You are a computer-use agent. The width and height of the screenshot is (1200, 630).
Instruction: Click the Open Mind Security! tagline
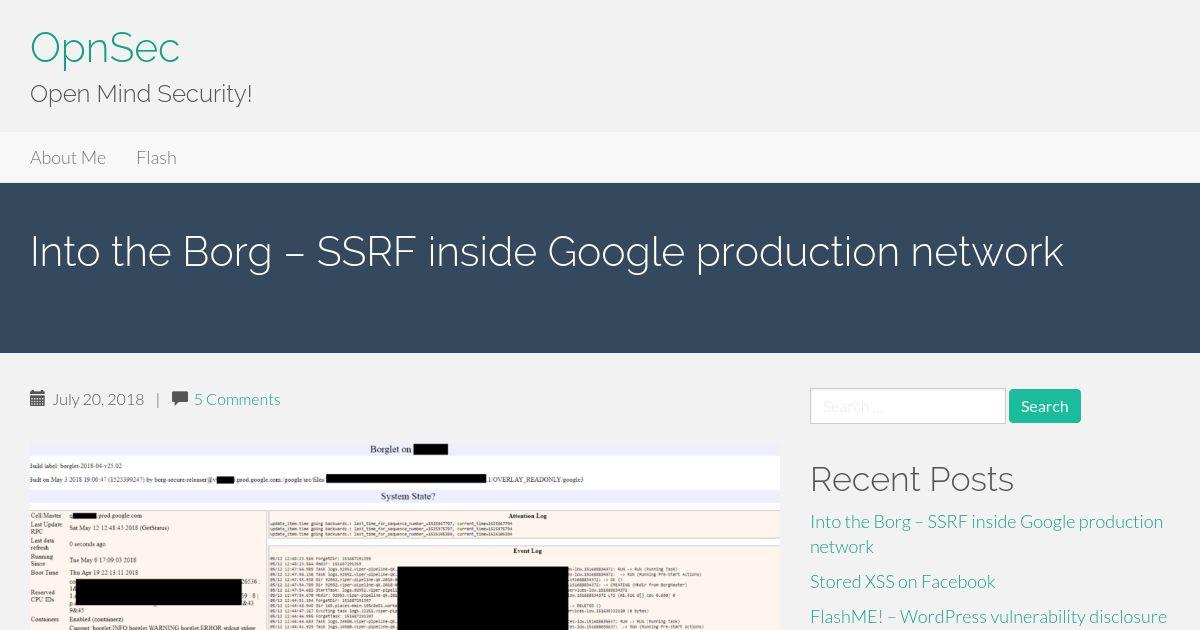pos(141,94)
